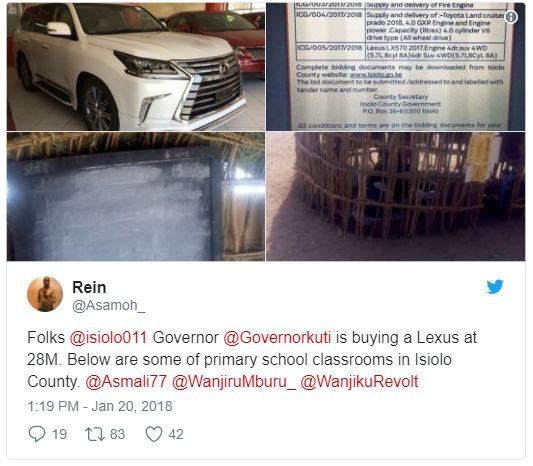
Task: Open the @isiolo011 mention
Action: (108, 338)
